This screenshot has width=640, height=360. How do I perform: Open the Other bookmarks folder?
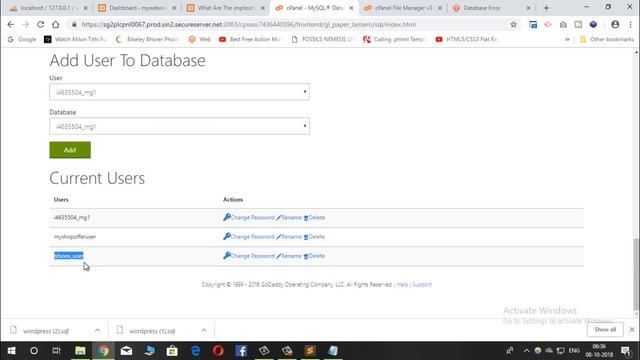(607, 39)
